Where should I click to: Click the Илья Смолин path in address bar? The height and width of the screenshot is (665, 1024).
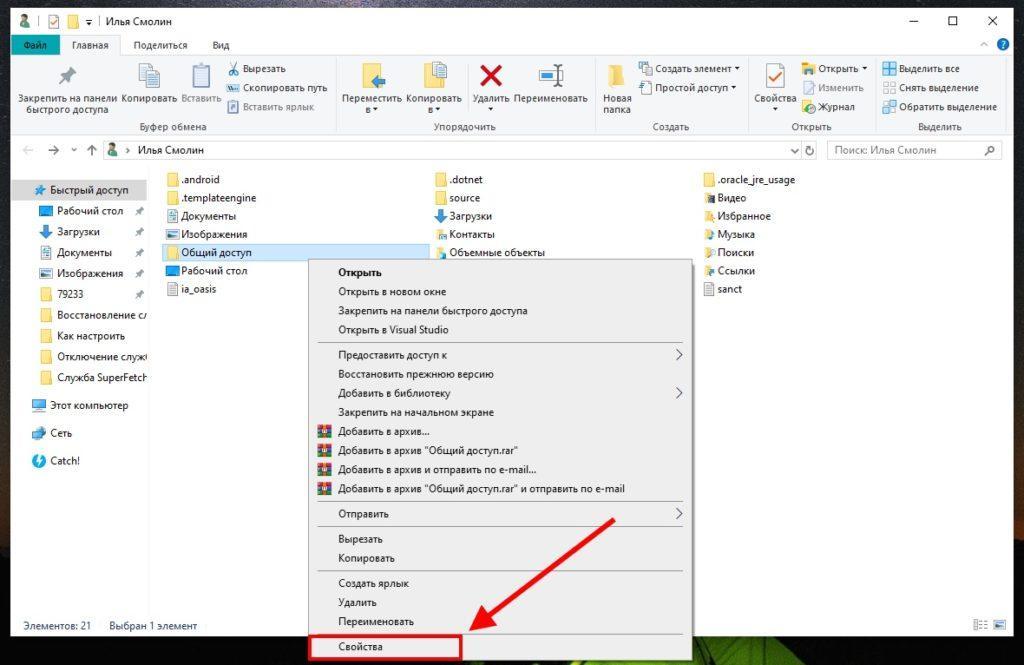pyautogui.click(x=170, y=150)
